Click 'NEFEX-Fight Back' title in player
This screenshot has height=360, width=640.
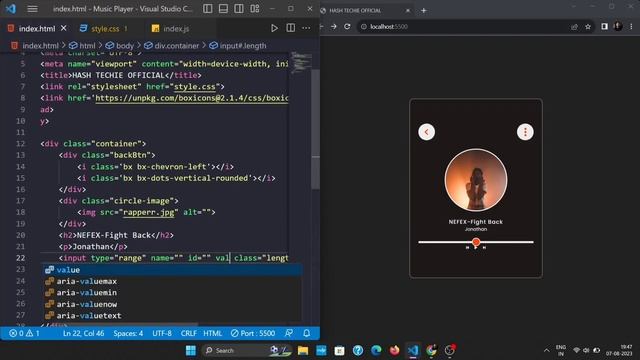click(x=476, y=222)
